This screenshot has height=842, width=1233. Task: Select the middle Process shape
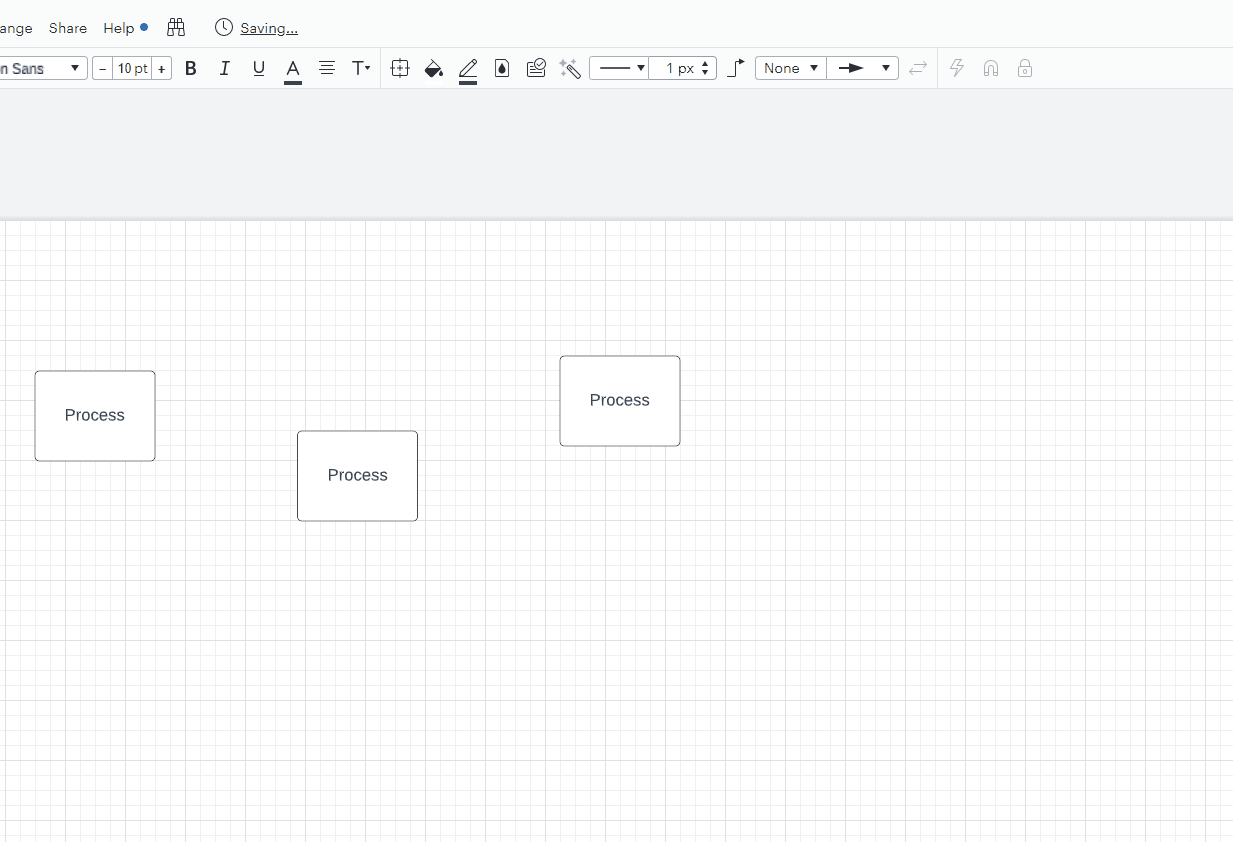(x=357, y=476)
